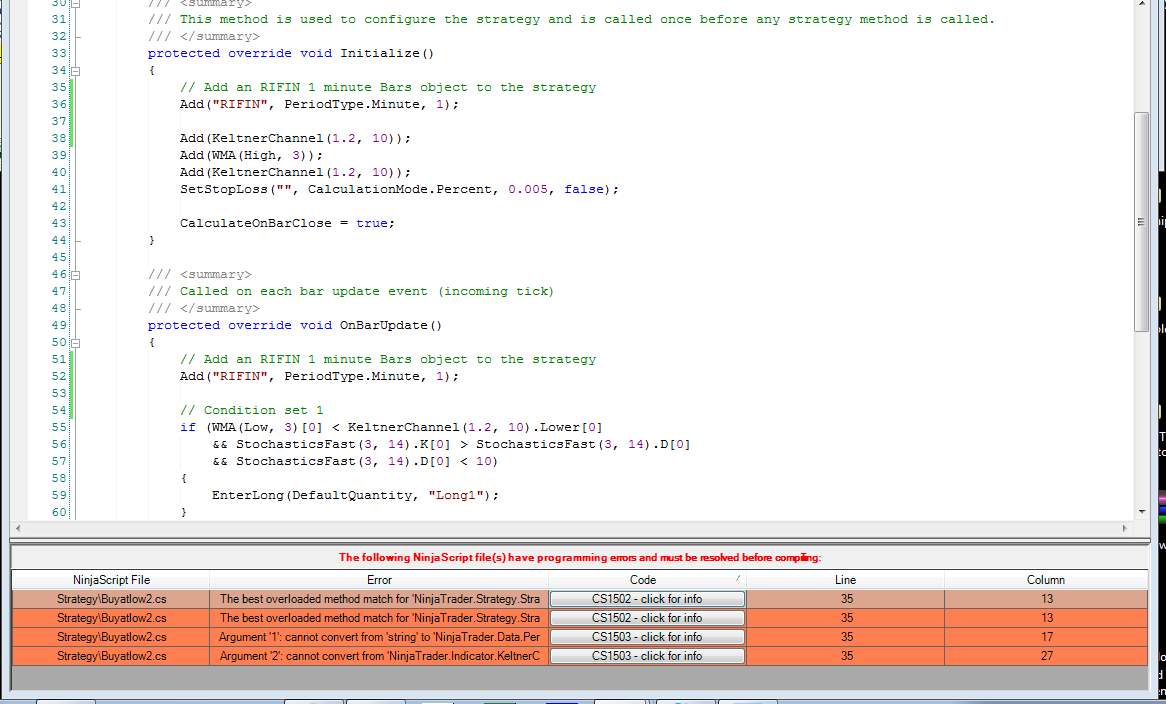Click line number 55 in the gutter
1166x704 pixels.
59,427
